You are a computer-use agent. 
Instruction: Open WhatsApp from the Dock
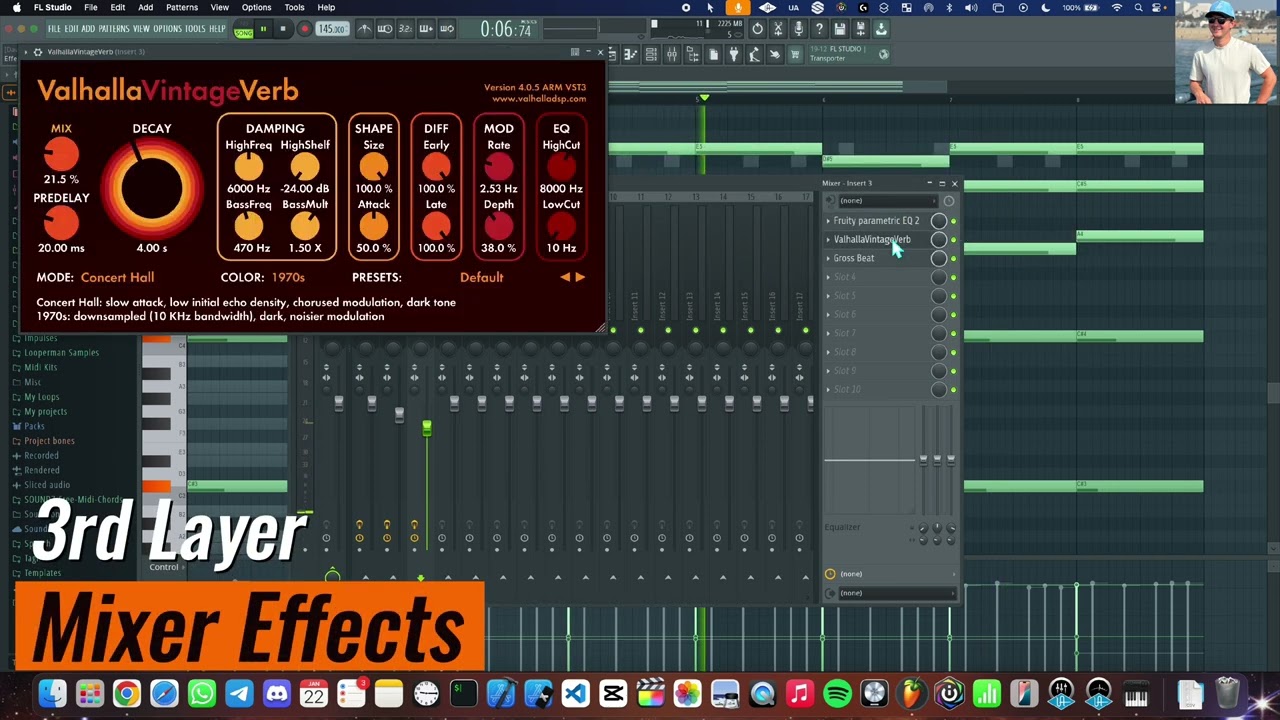pyautogui.click(x=201, y=693)
